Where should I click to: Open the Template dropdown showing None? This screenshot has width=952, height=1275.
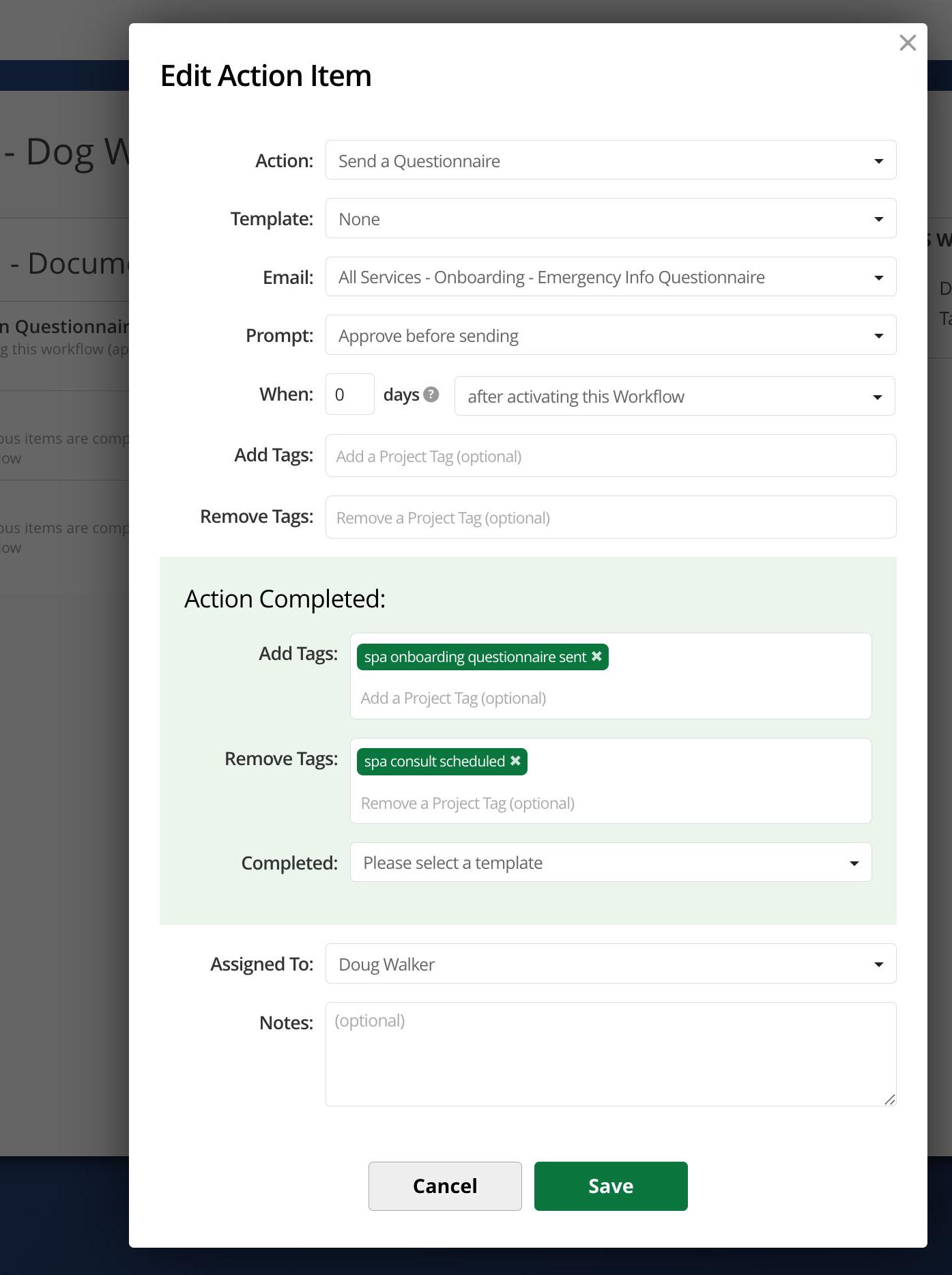[610, 218]
